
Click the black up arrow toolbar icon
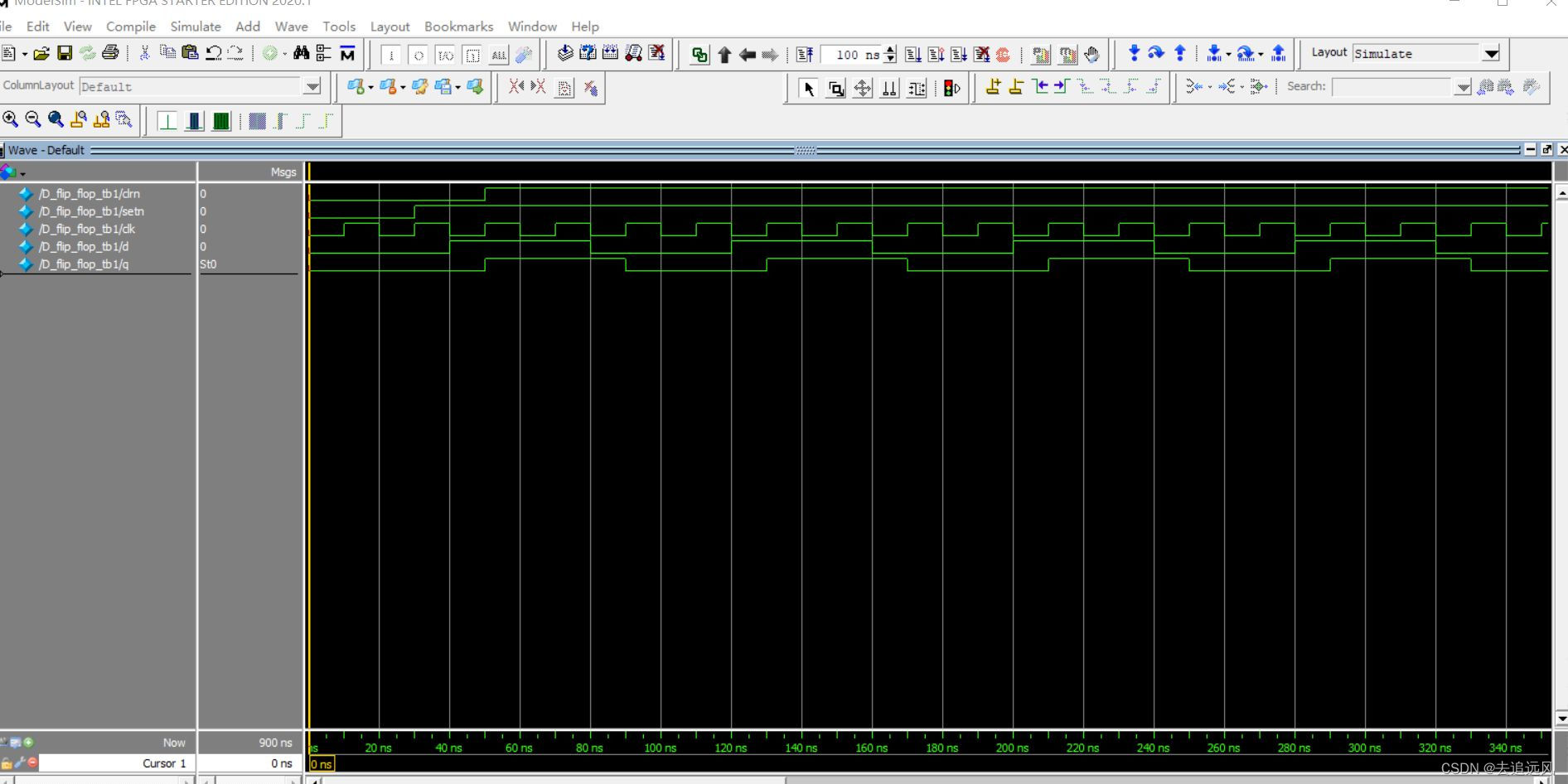coord(724,55)
